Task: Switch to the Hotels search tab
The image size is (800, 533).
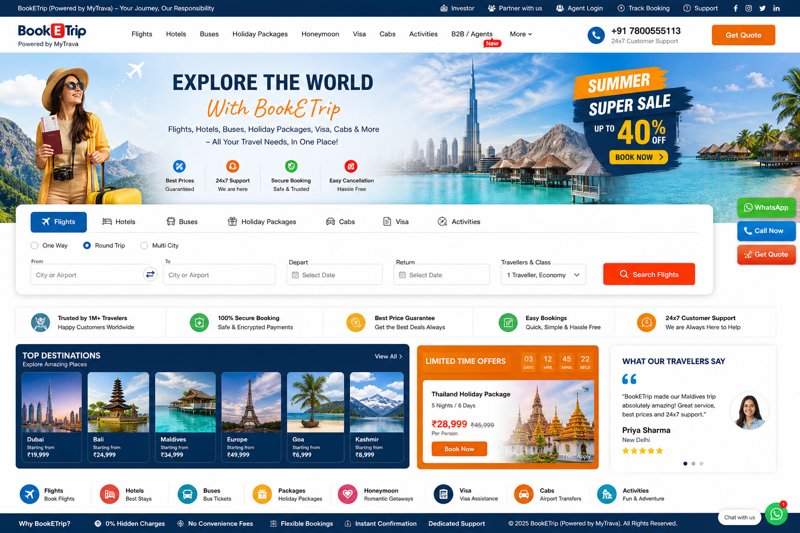Action: click(119, 222)
